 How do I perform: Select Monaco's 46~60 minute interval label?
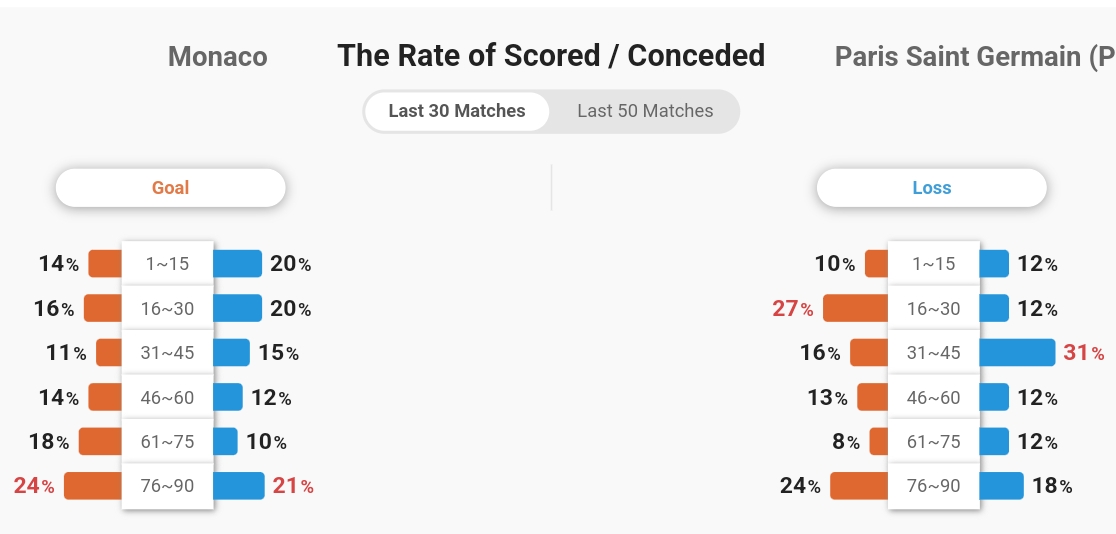[167, 397]
